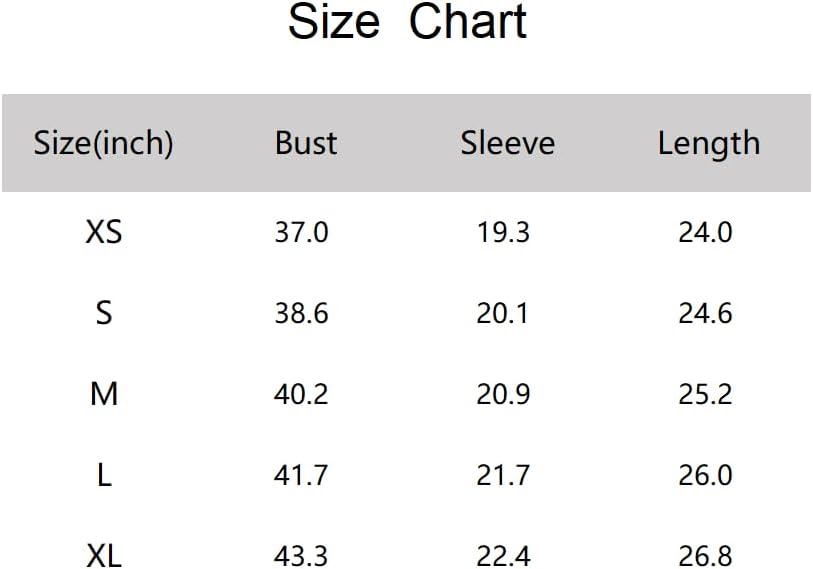Viewport: 813px width, 569px height.
Task: Click the L size row label
Action: 103,475
